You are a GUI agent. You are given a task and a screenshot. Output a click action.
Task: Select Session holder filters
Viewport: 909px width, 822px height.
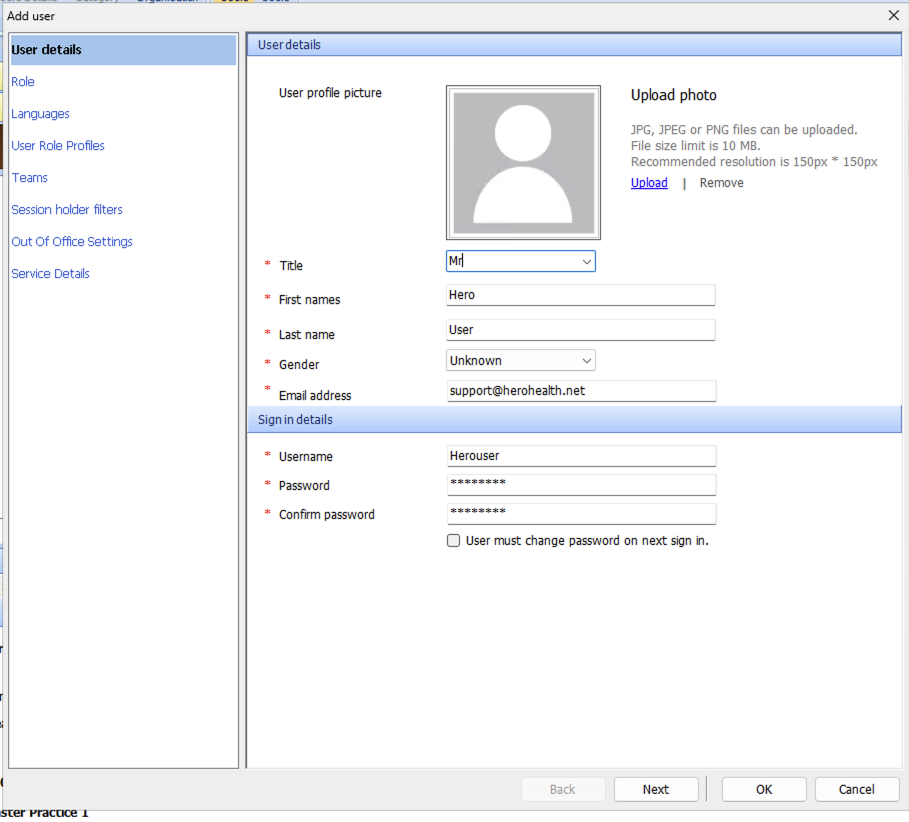[x=67, y=210]
